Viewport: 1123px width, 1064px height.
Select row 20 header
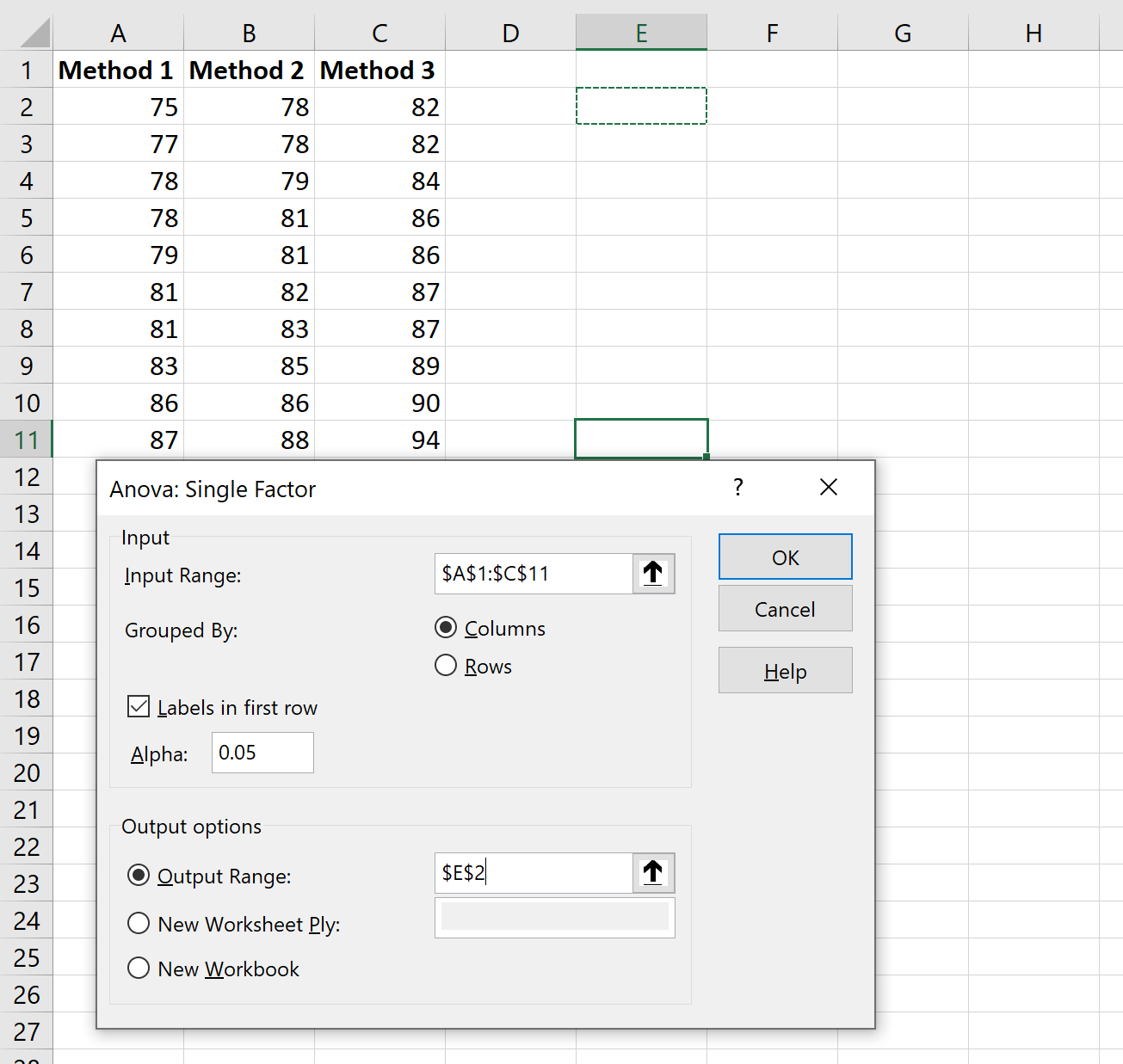pyautogui.click(x=27, y=772)
